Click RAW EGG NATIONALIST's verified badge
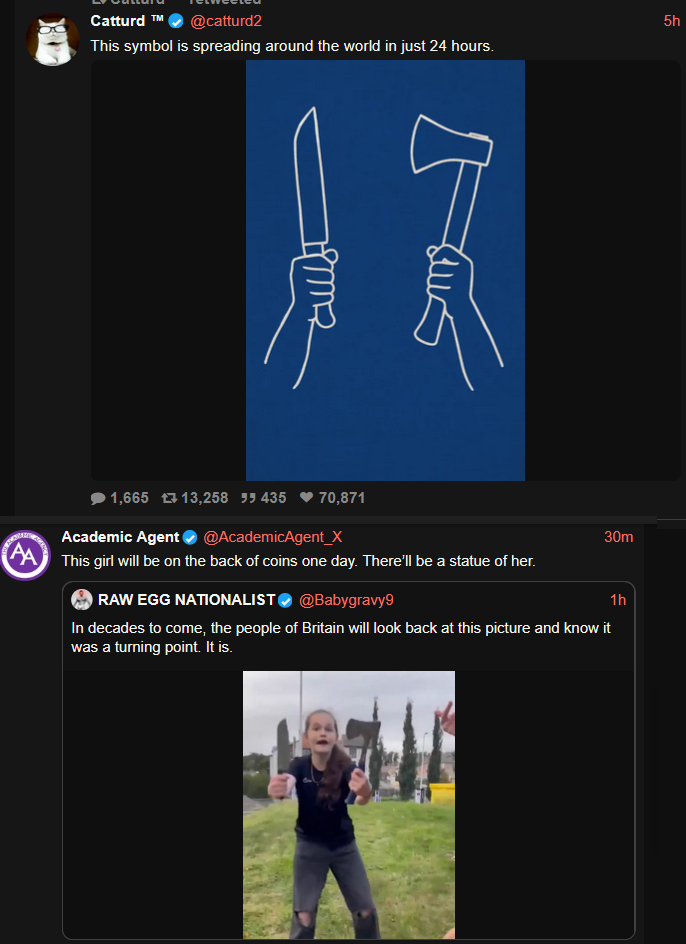 coord(285,600)
